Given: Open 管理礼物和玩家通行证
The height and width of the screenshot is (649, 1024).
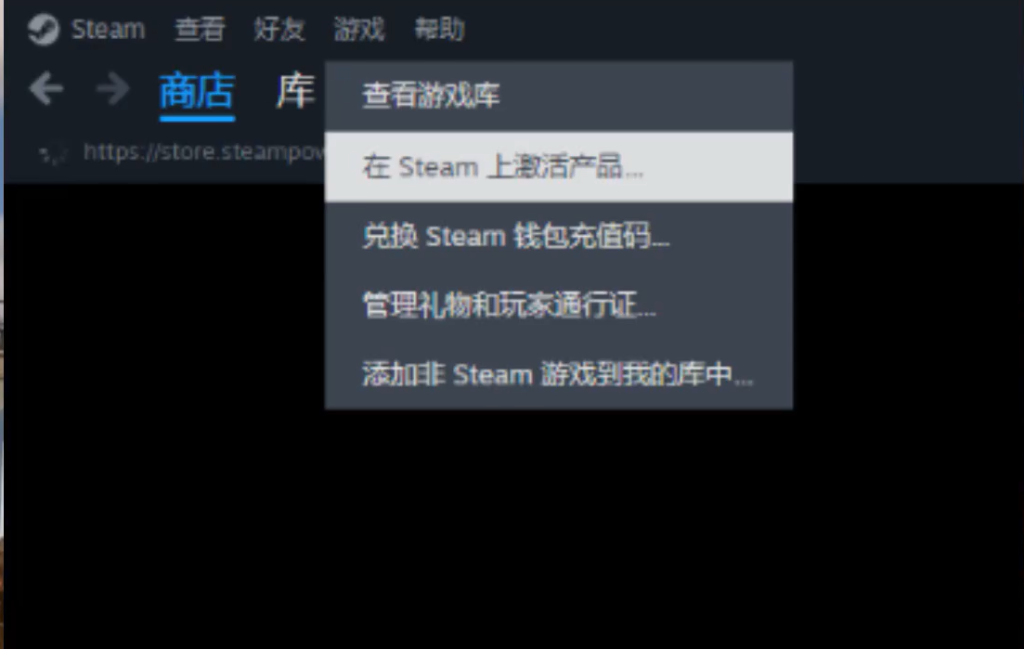Looking at the screenshot, I should tap(559, 305).
